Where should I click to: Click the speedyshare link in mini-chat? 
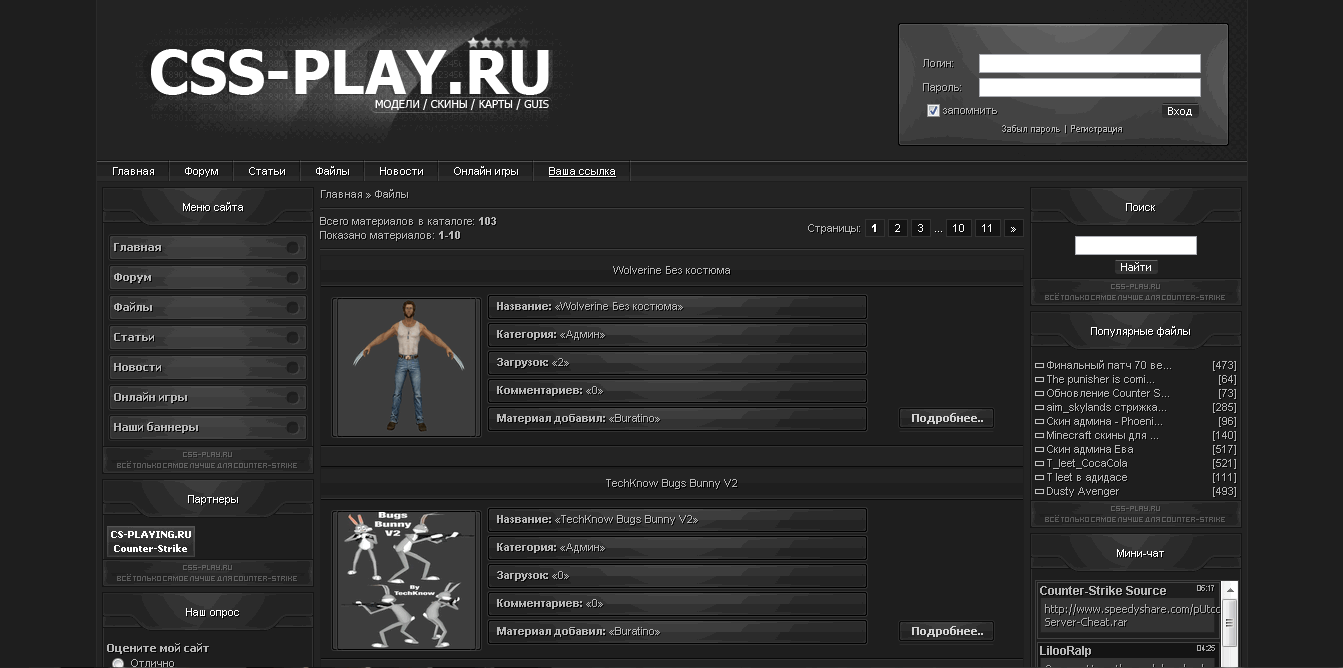point(1130,615)
